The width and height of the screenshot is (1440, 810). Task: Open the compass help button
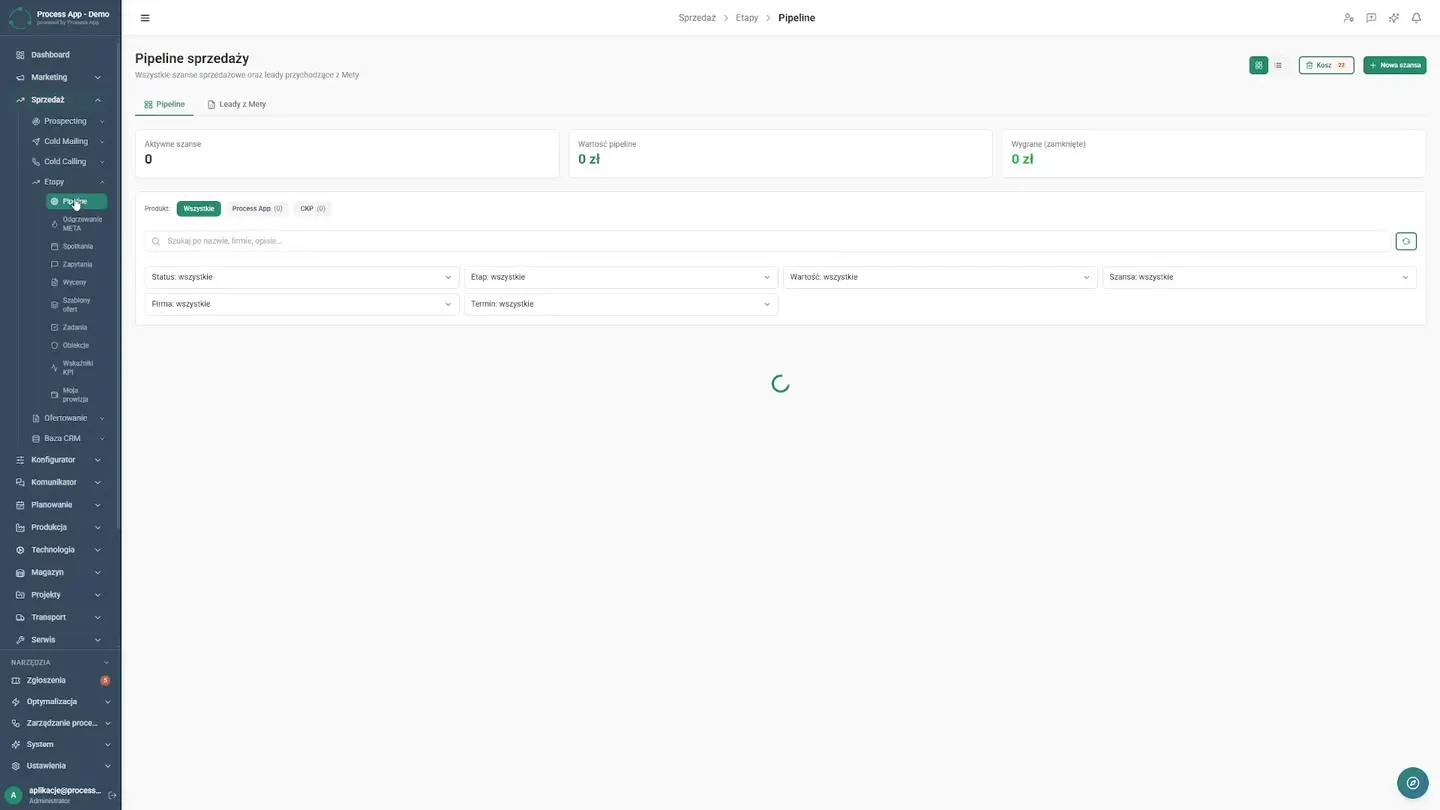[1412, 783]
